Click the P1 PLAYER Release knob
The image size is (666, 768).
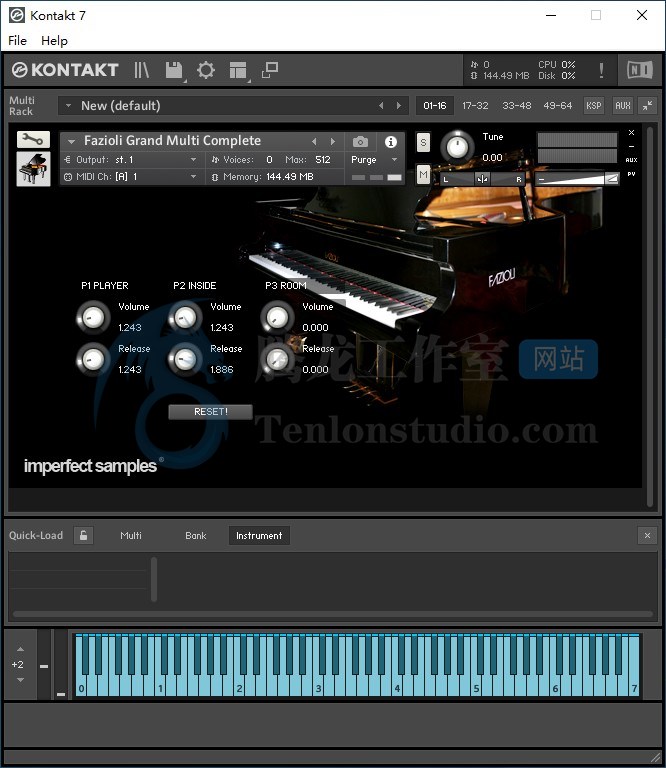[x=93, y=360]
